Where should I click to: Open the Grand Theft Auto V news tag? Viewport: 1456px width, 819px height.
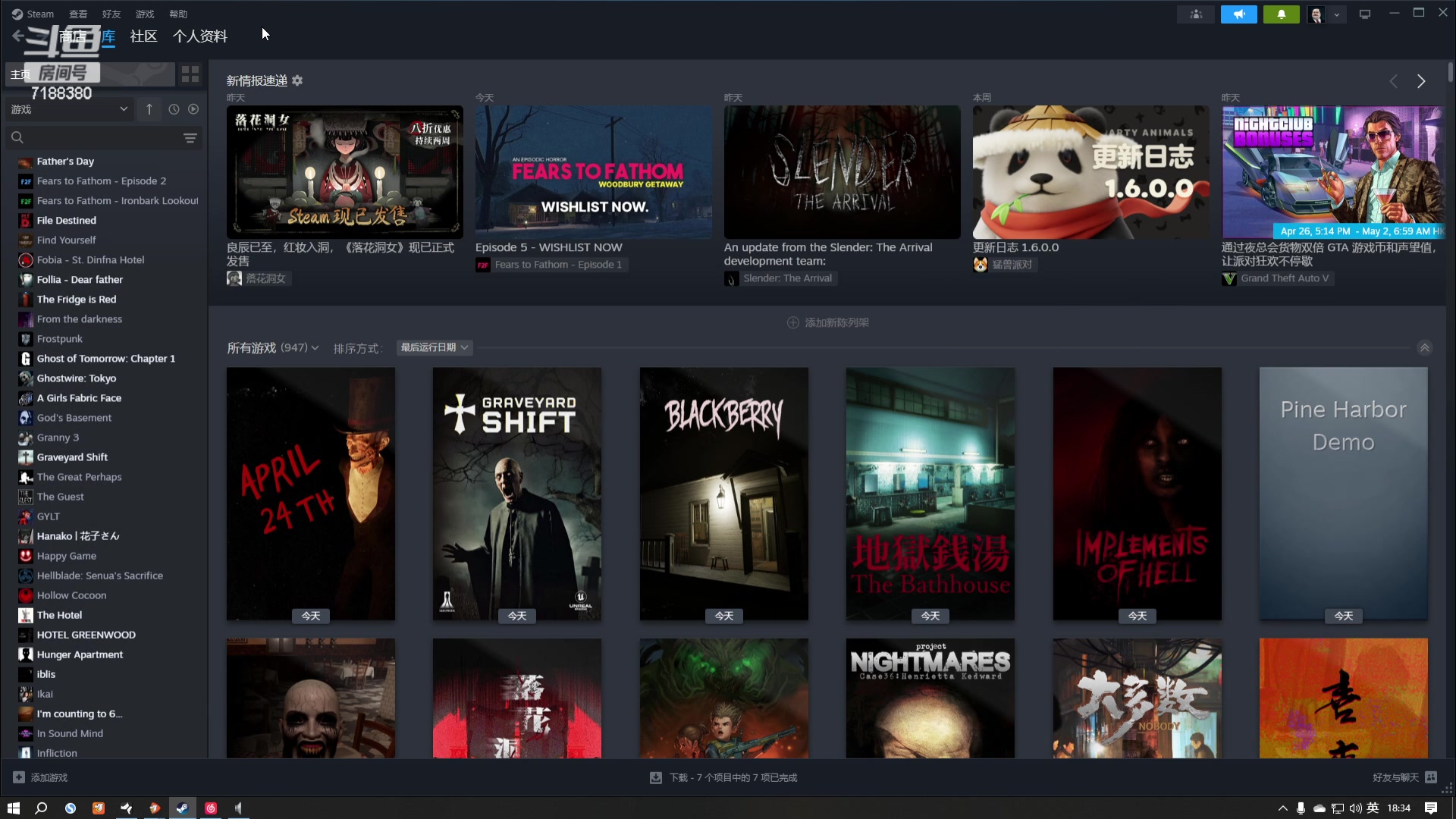[x=1277, y=278]
